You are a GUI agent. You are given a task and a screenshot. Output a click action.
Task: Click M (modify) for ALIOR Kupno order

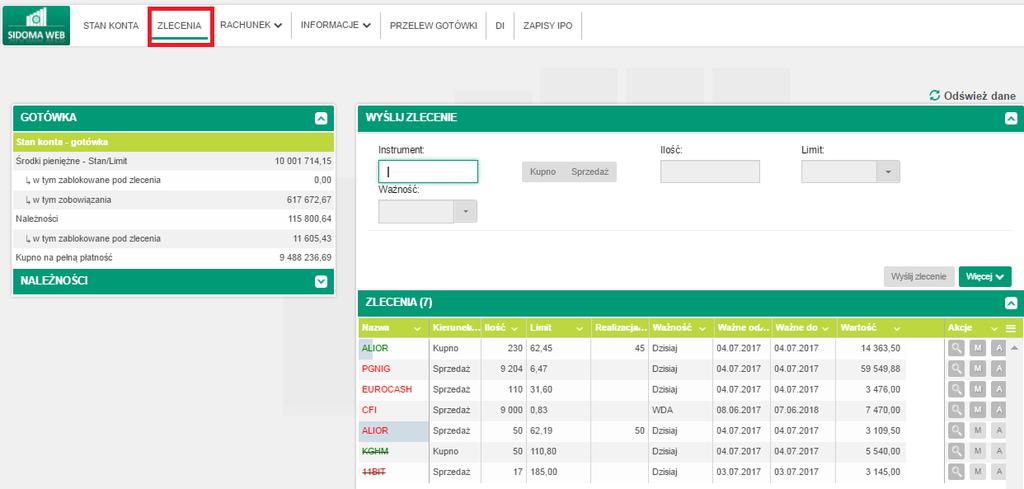978,349
